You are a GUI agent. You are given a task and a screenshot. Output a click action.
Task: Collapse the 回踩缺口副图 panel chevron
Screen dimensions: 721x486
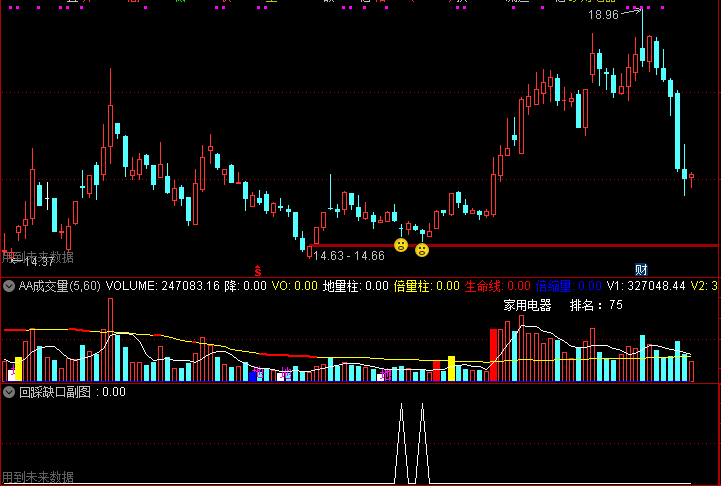coord(9,392)
